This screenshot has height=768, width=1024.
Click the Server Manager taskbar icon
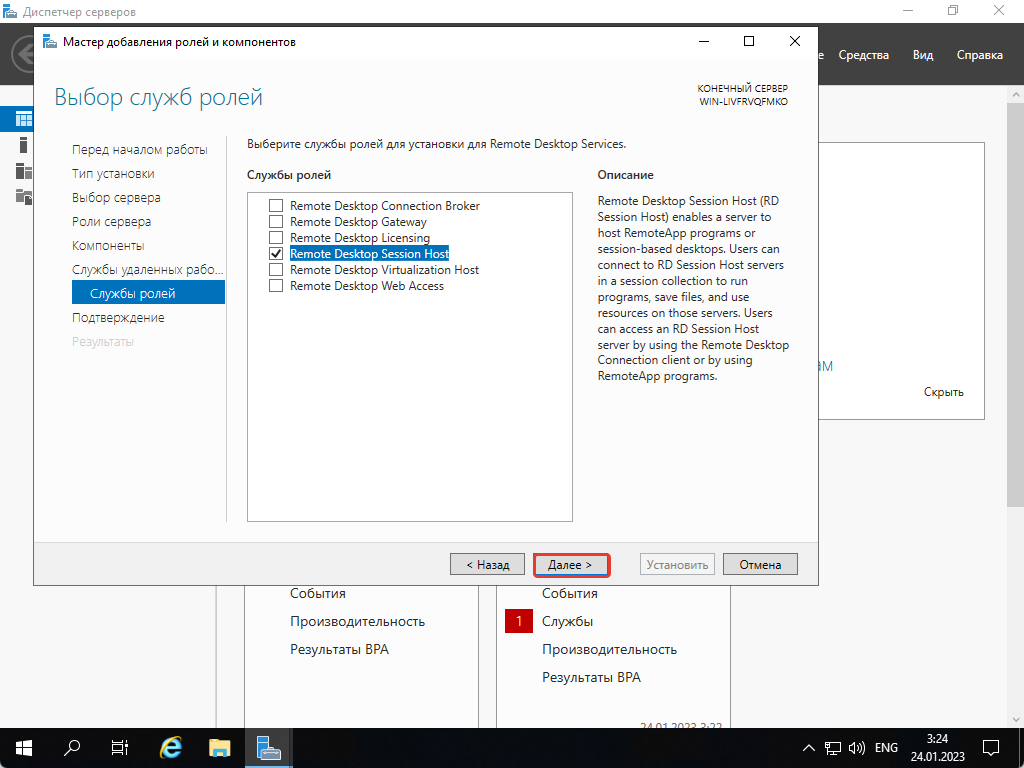[x=268, y=747]
